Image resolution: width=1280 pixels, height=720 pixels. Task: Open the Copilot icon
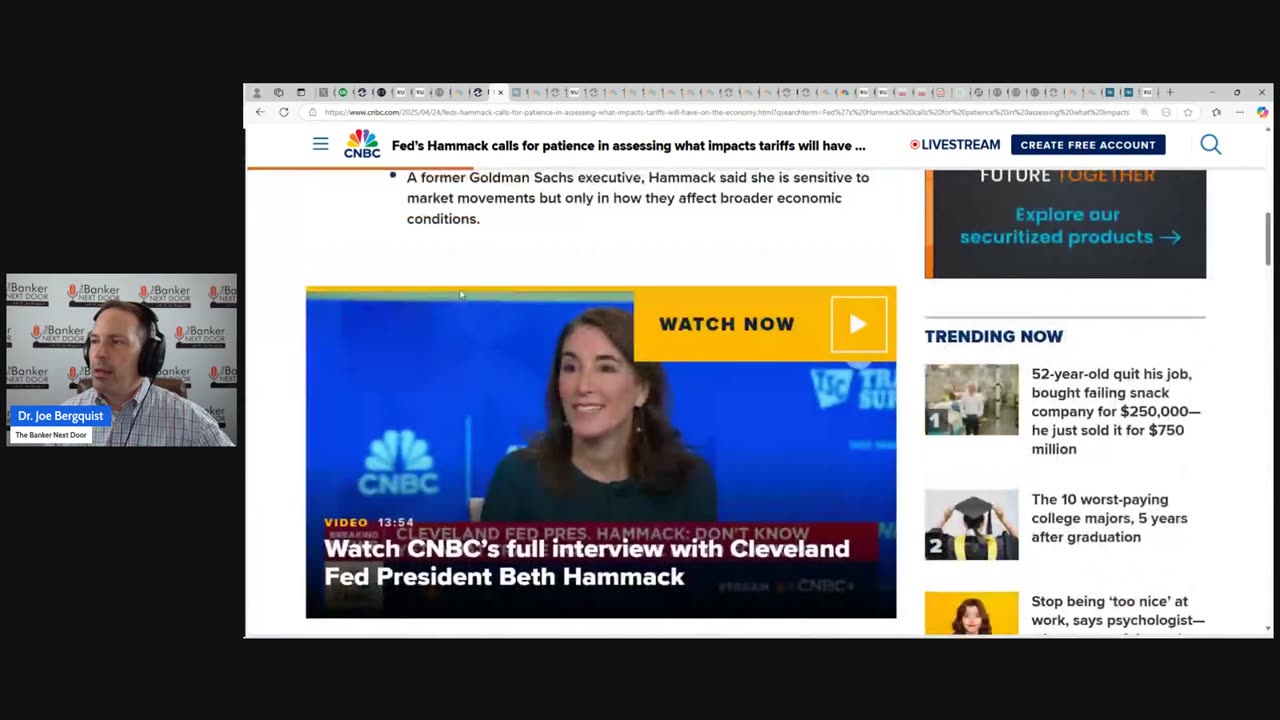pyautogui.click(x=1262, y=112)
